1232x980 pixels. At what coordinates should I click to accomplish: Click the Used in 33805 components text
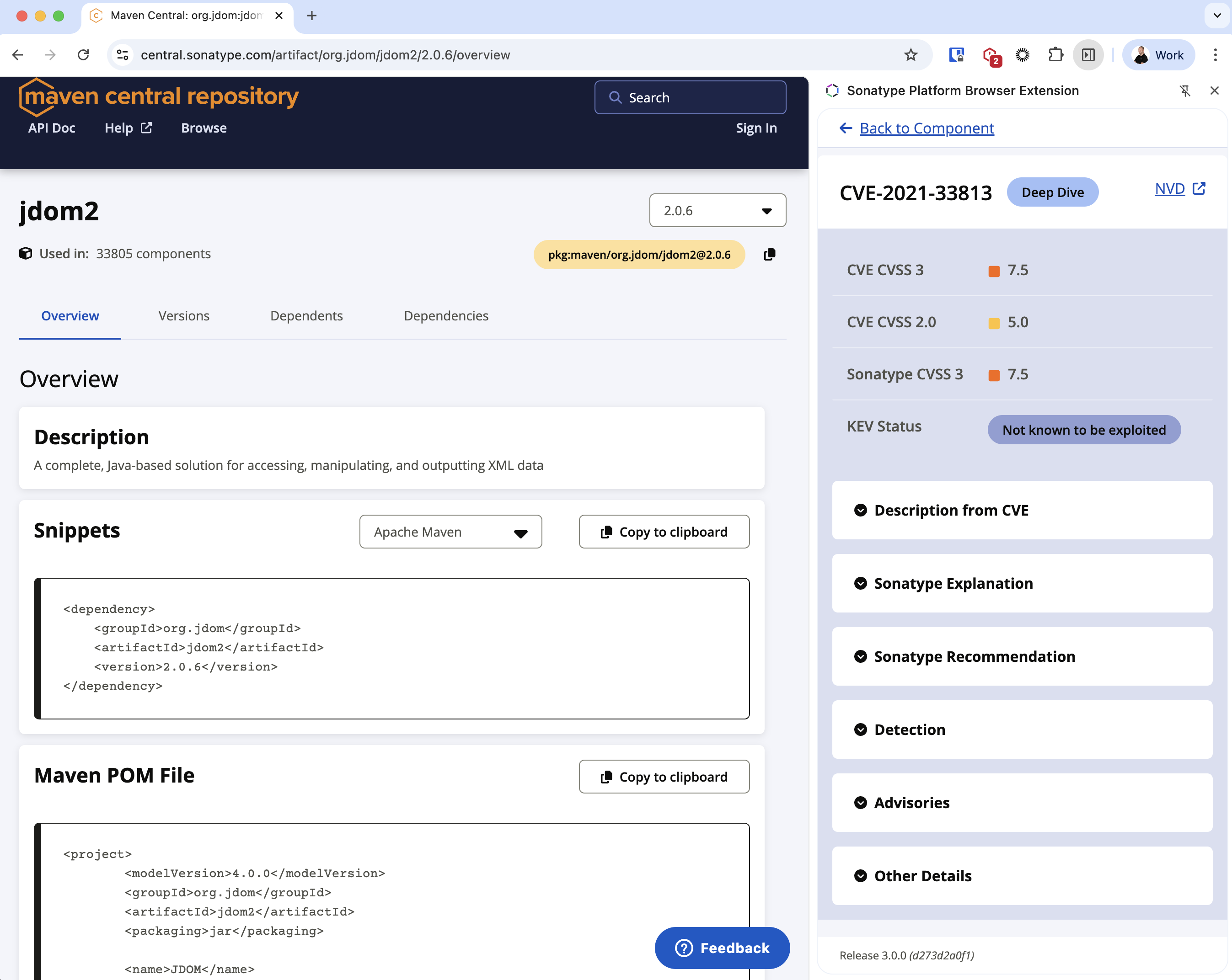(124, 254)
